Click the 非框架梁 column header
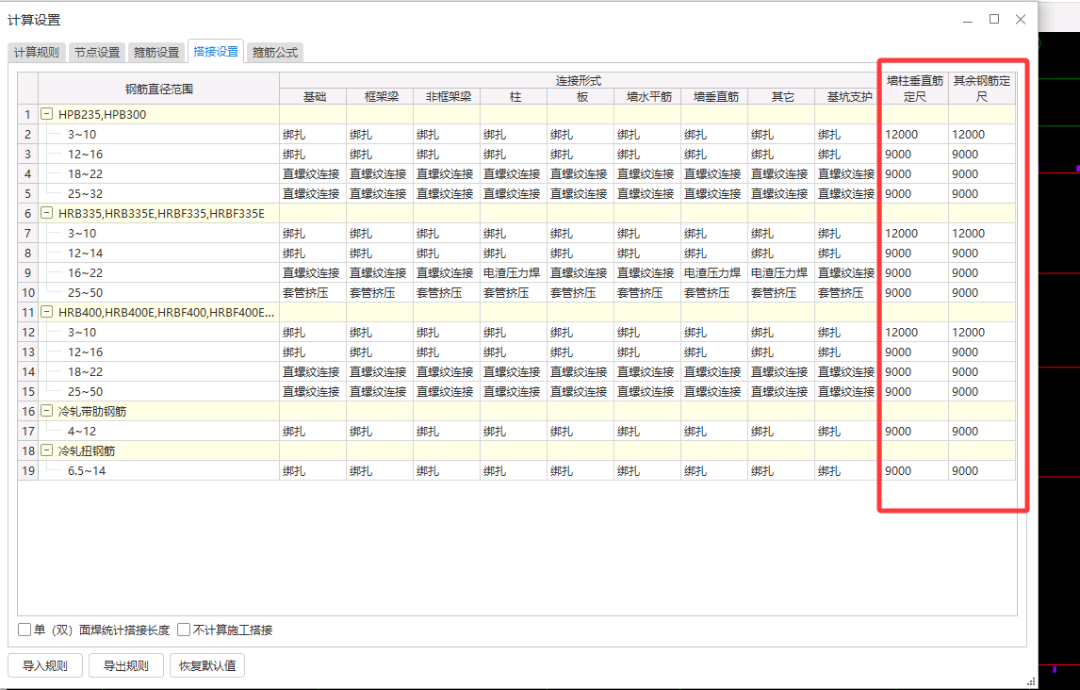Screen dimensions: 1080x690 tap(447, 97)
